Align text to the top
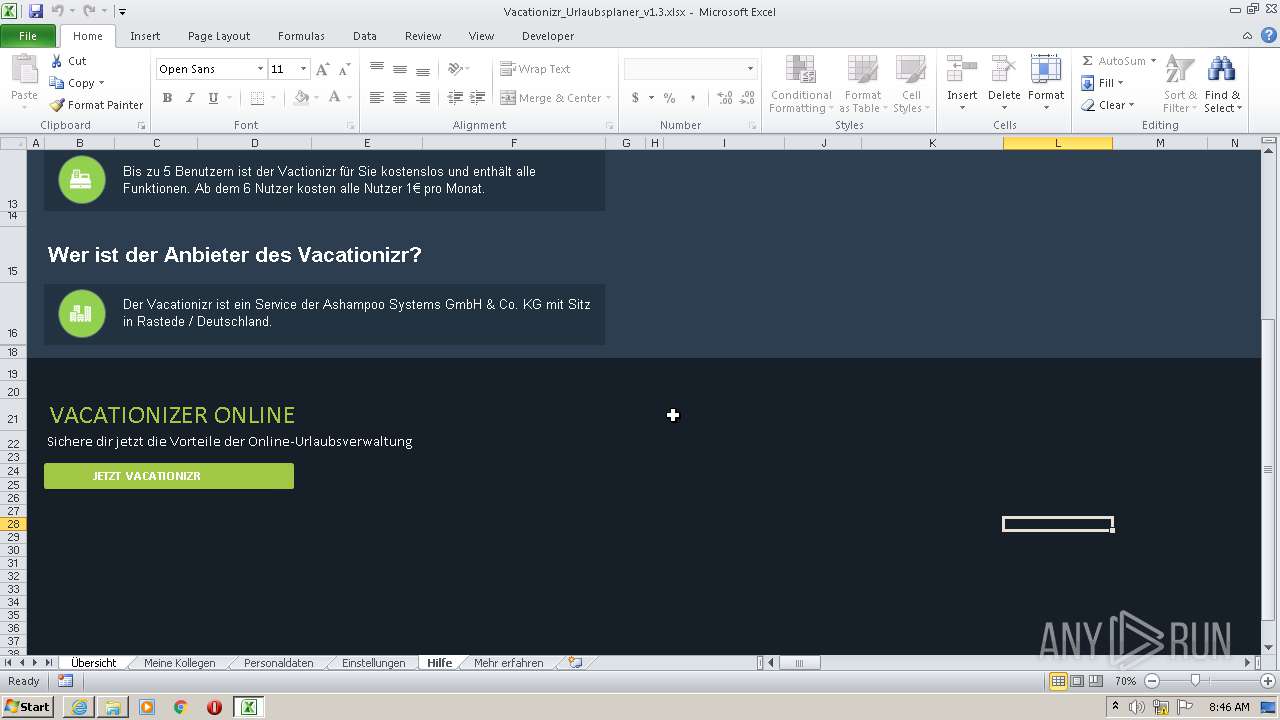Image resolution: width=1280 pixels, height=720 pixels. [377, 69]
